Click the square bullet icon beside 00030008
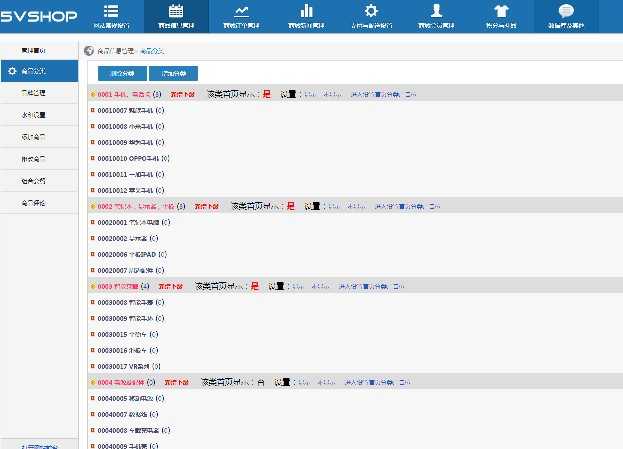623x449 pixels. pos(93,302)
